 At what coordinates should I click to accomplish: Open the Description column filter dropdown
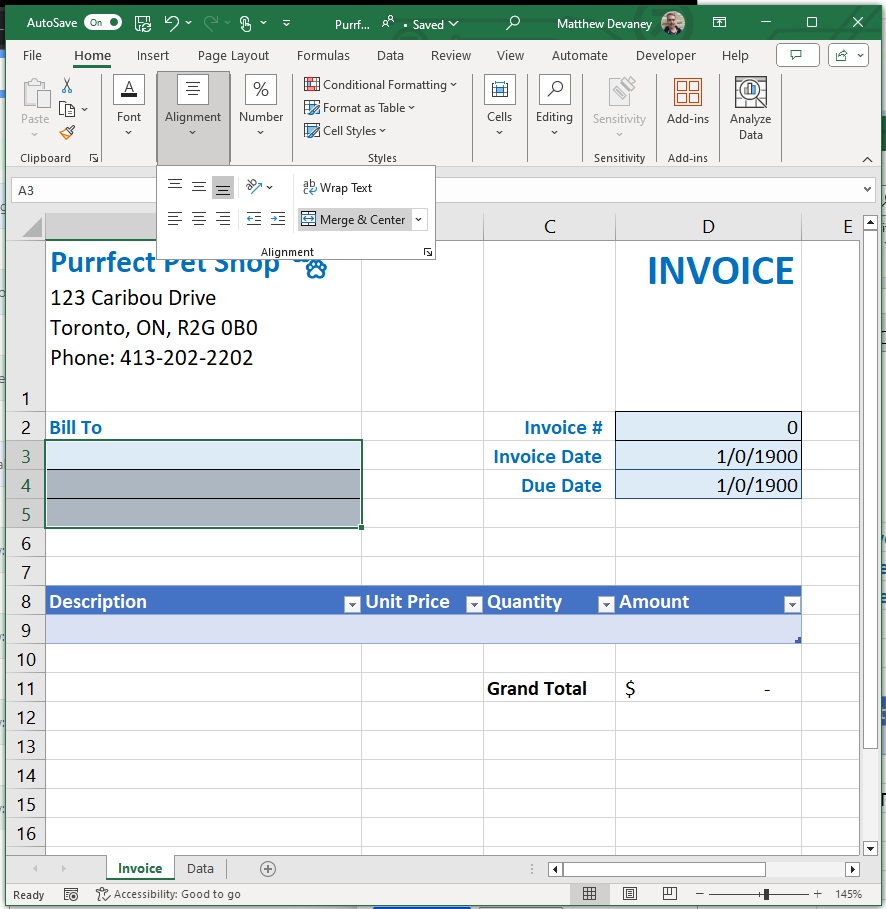click(351, 605)
